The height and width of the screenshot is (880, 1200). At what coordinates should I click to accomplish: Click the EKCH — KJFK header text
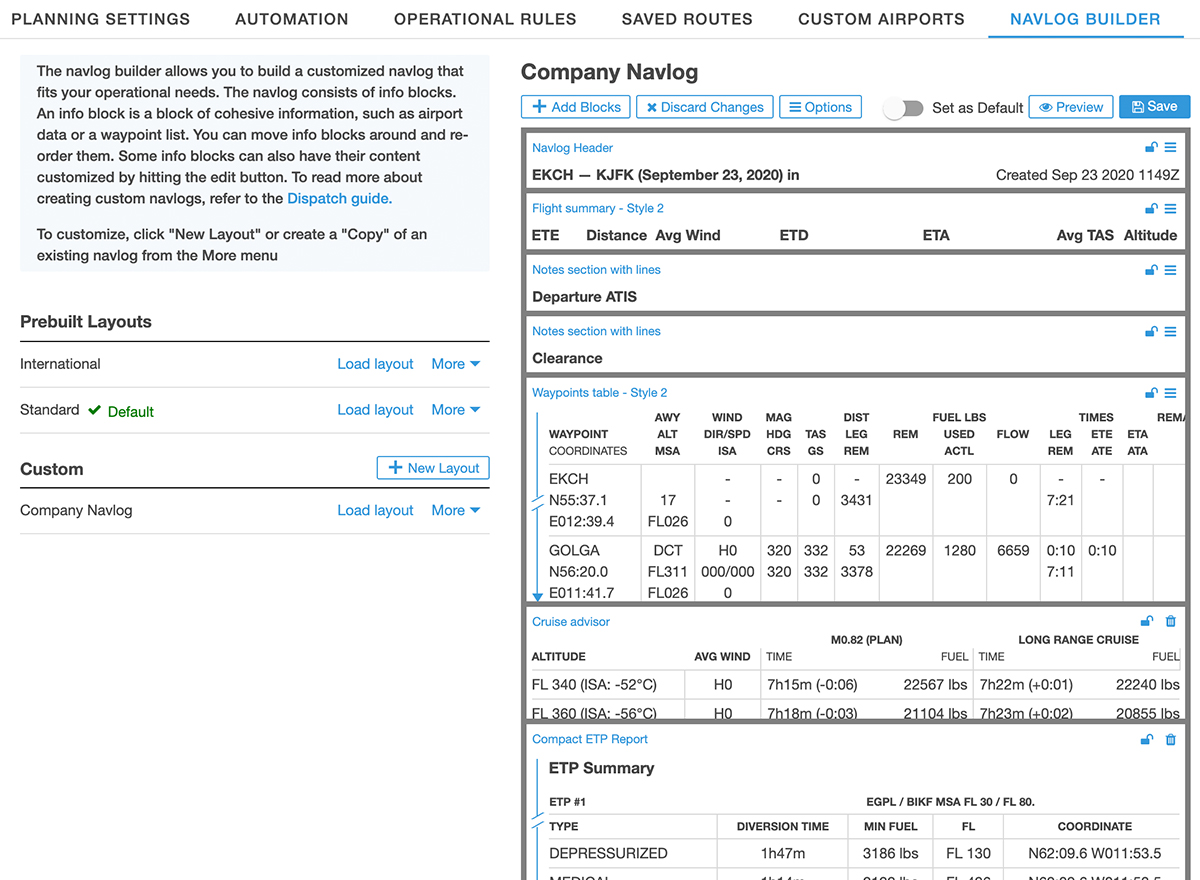(x=666, y=175)
